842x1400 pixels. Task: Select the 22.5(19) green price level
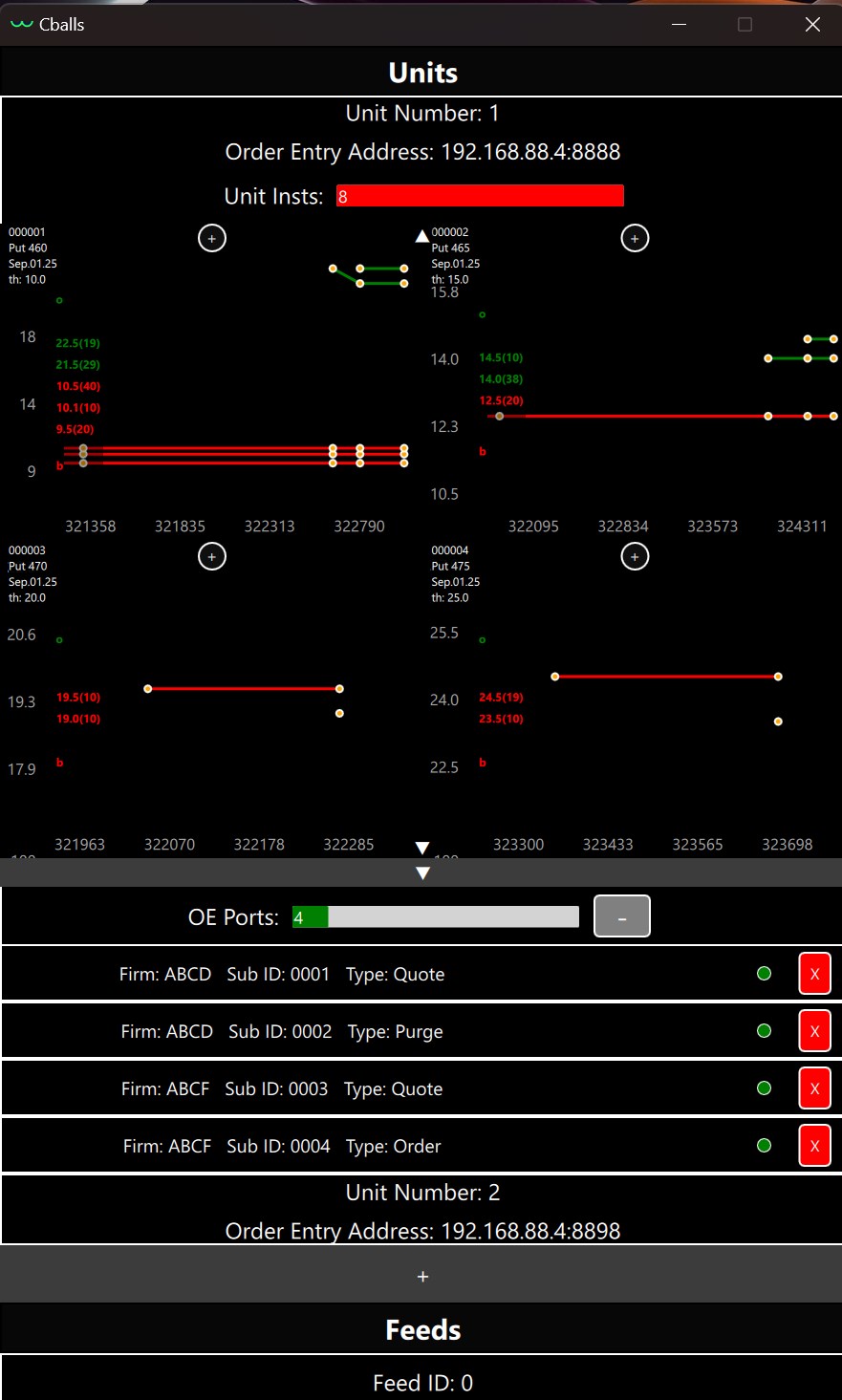tap(77, 343)
